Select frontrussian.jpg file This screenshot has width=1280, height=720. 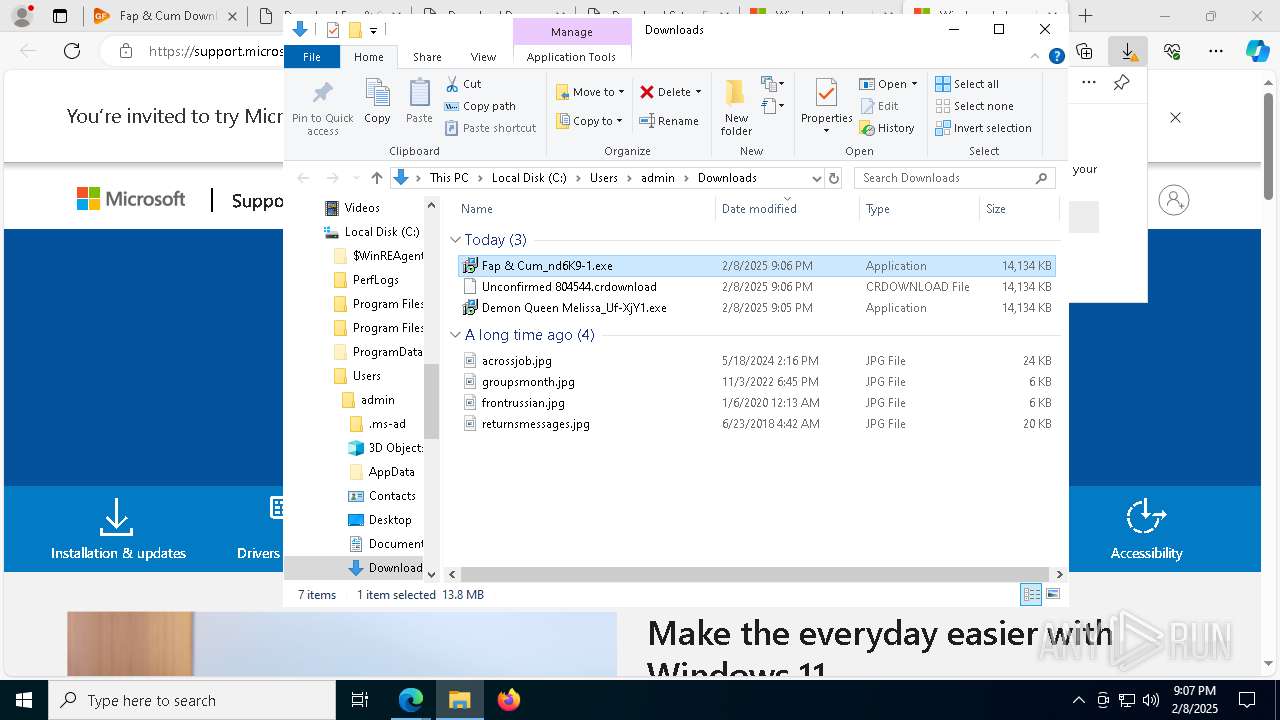click(756, 403)
